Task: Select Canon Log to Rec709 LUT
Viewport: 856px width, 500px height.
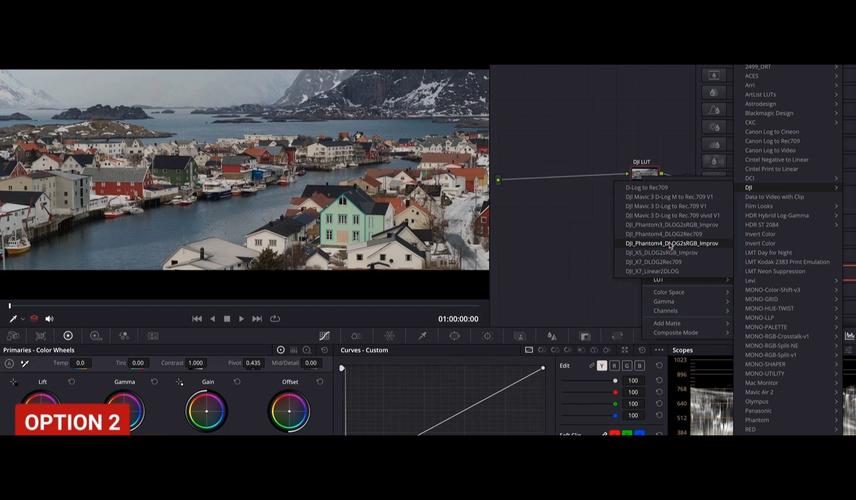Action: point(791,141)
